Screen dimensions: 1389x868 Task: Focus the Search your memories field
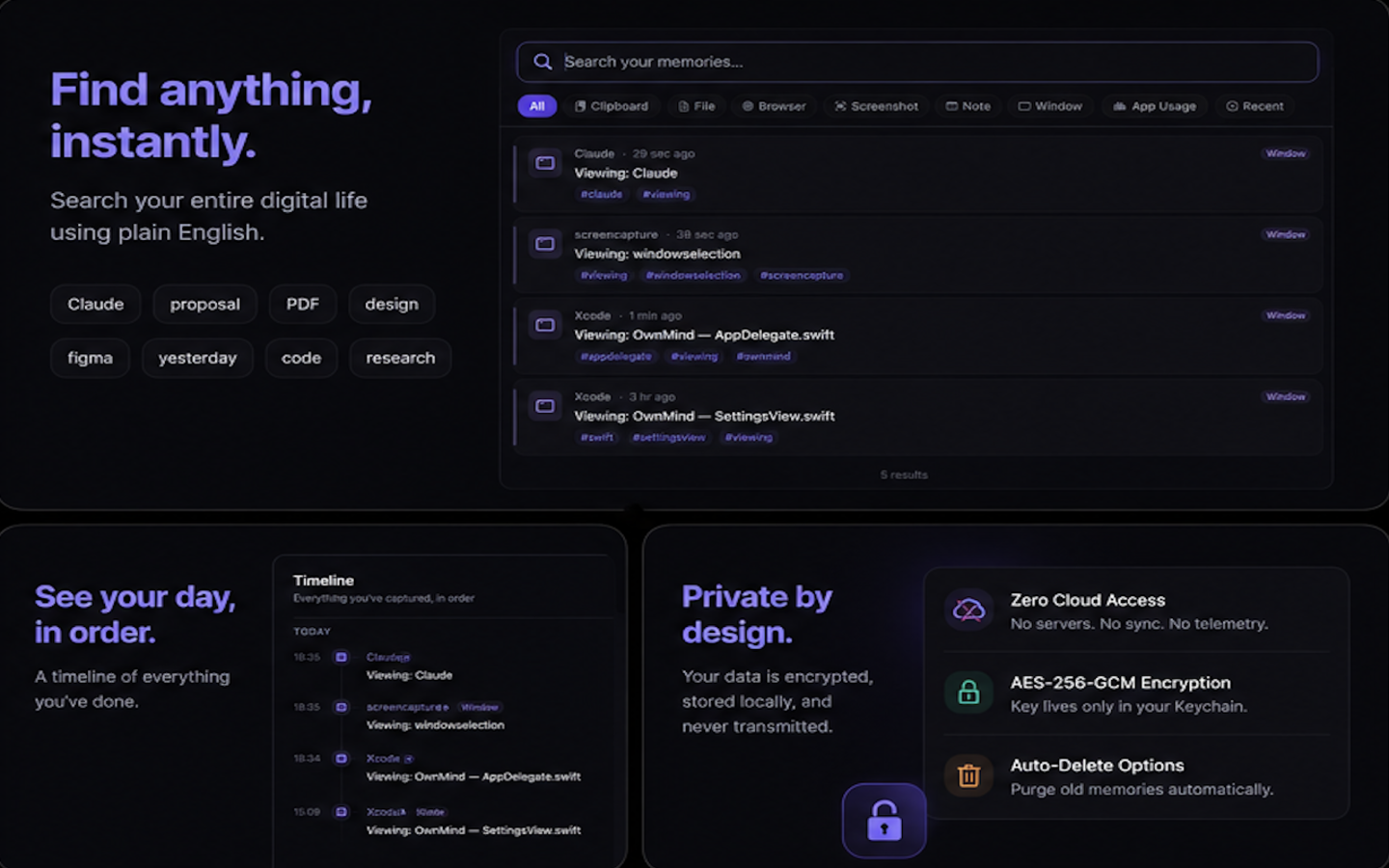pos(918,62)
